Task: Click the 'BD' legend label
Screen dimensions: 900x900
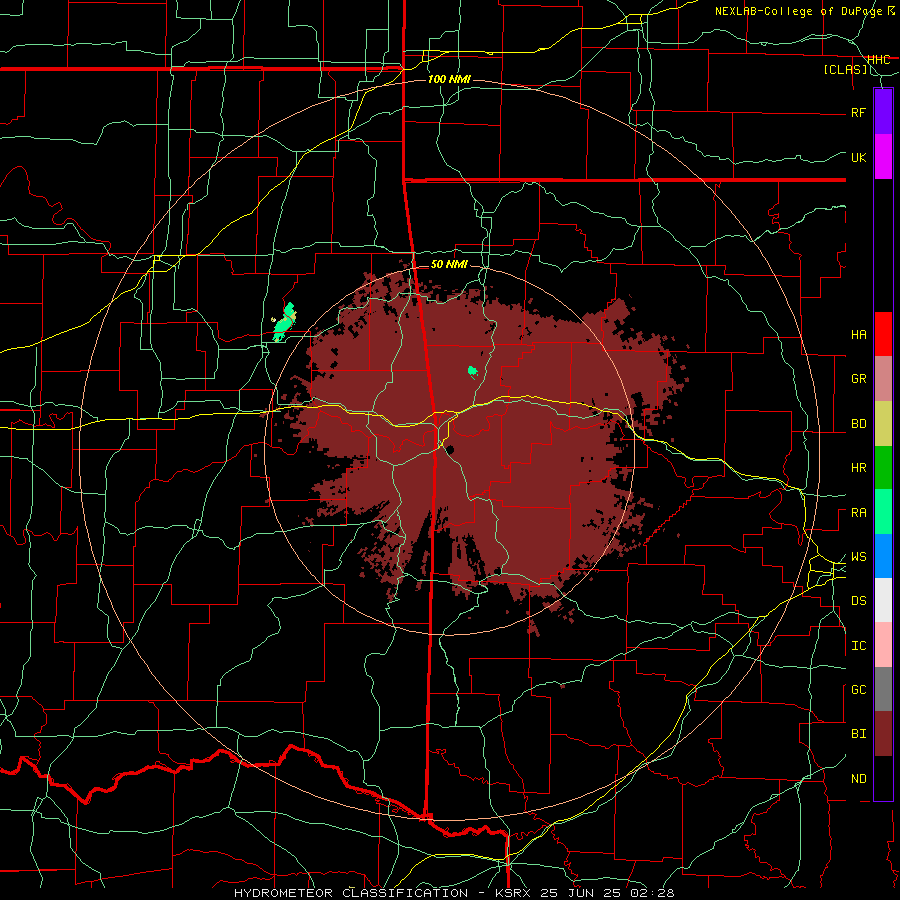Action: click(859, 424)
